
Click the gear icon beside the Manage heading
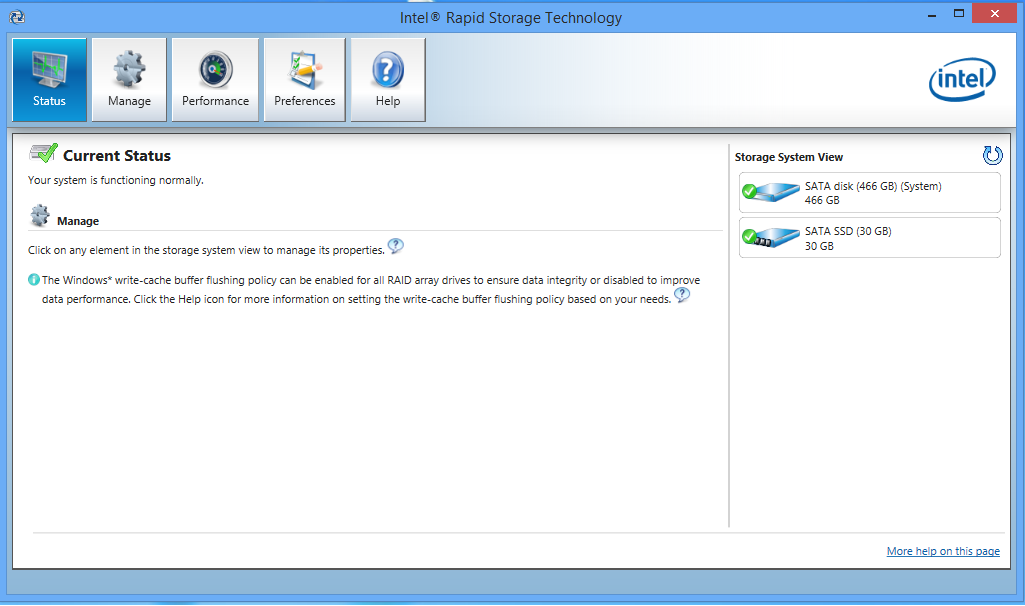pos(40,215)
